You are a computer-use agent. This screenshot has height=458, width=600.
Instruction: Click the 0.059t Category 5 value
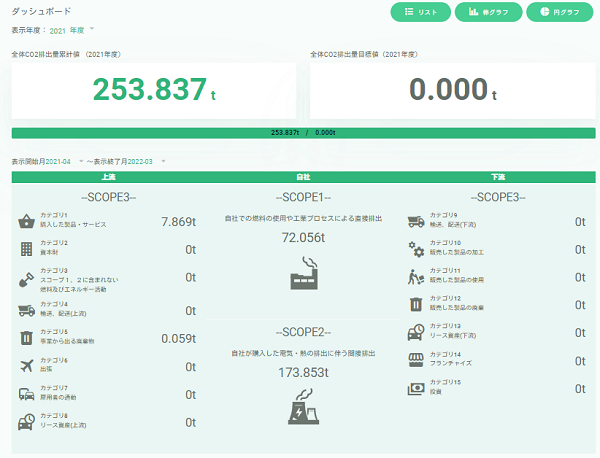[x=178, y=338]
